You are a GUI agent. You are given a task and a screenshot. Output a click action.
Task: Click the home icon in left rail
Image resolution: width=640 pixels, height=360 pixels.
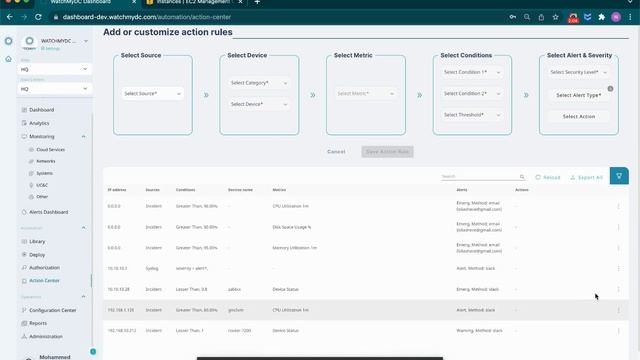tap(8, 59)
